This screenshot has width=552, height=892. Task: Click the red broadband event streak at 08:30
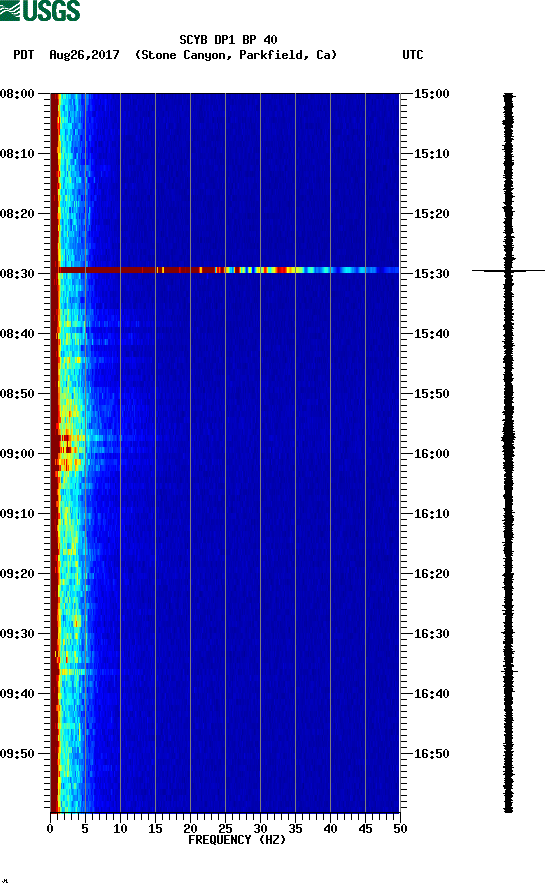[x=228, y=270]
